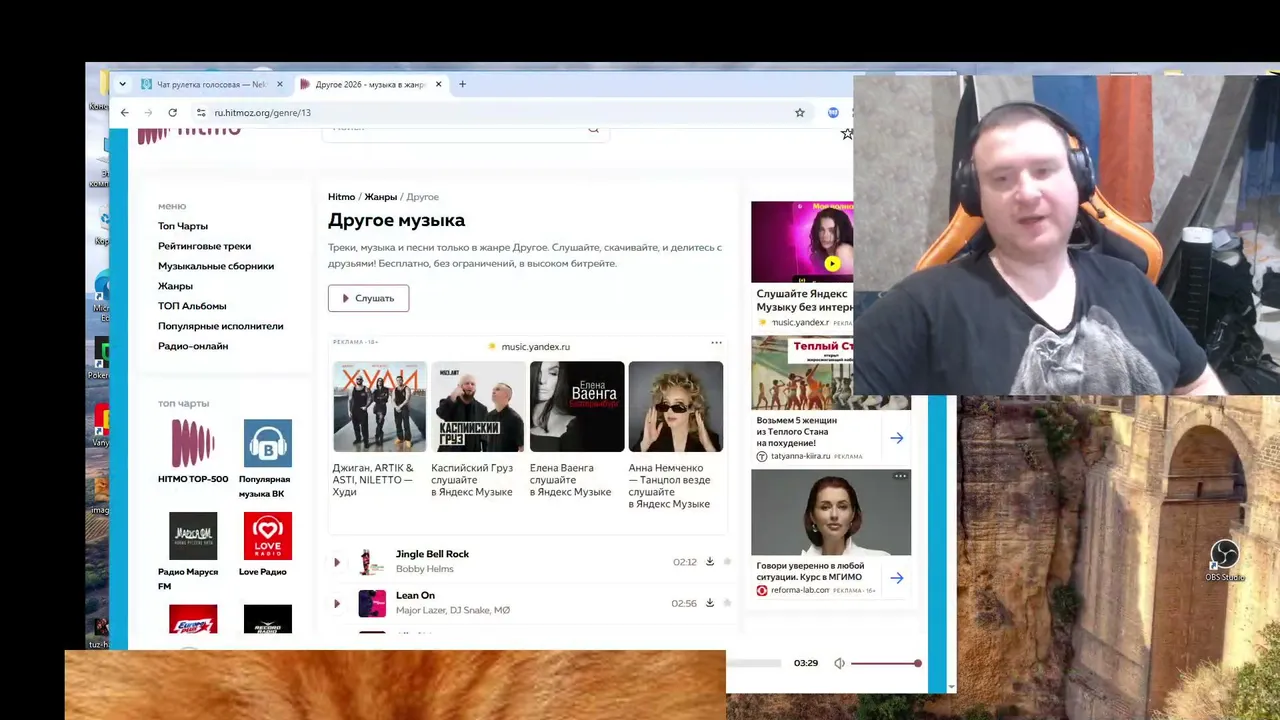1280x720 pixels.
Task: Mute the player with the volume icon
Action: (x=840, y=663)
